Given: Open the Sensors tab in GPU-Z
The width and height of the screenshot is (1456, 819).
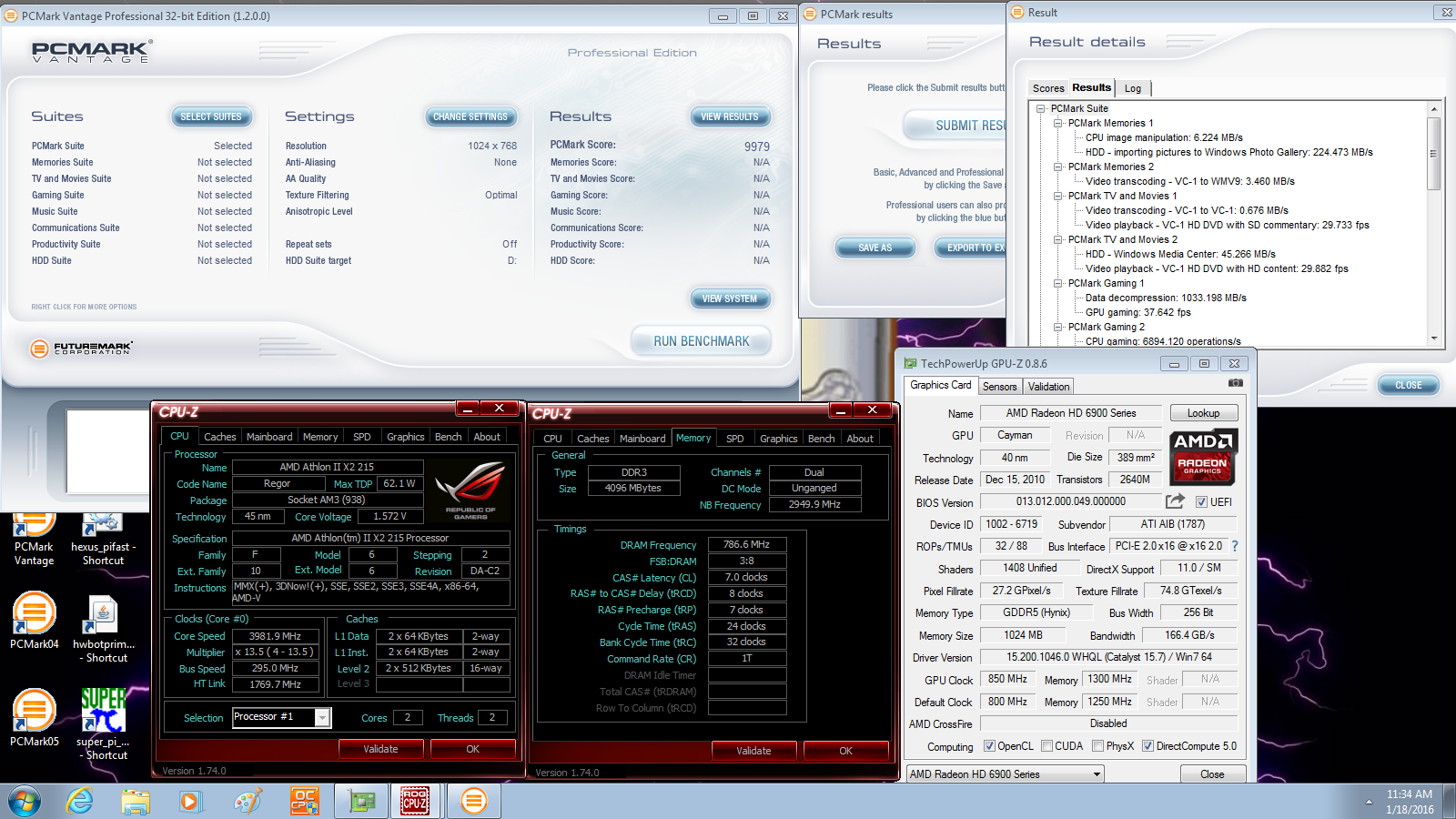Looking at the screenshot, I should pyautogui.click(x=999, y=387).
